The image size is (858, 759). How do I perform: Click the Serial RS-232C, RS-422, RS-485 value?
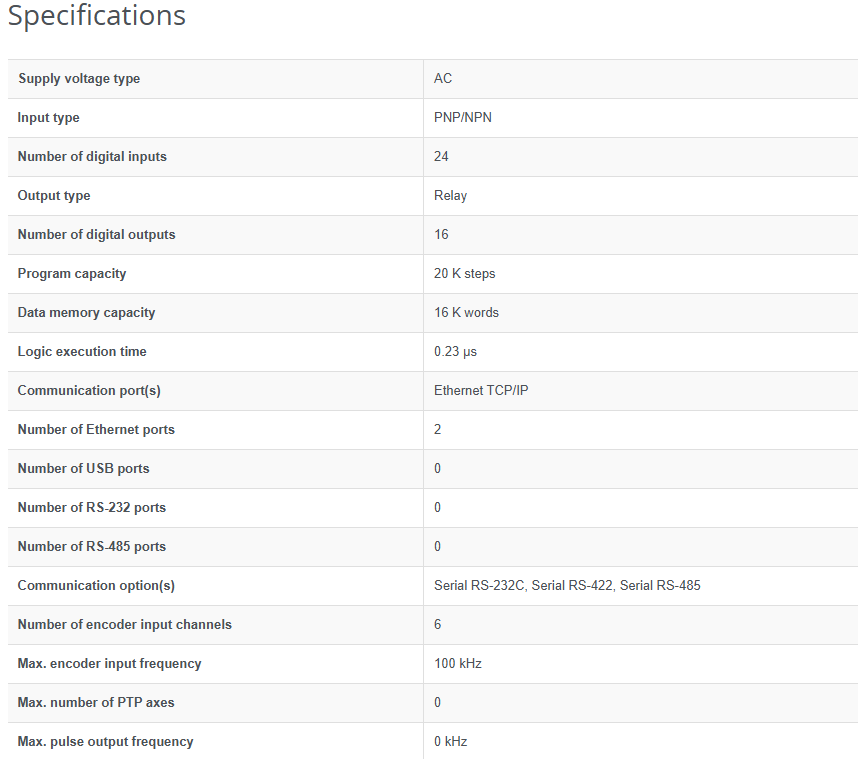click(x=567, y=586)
